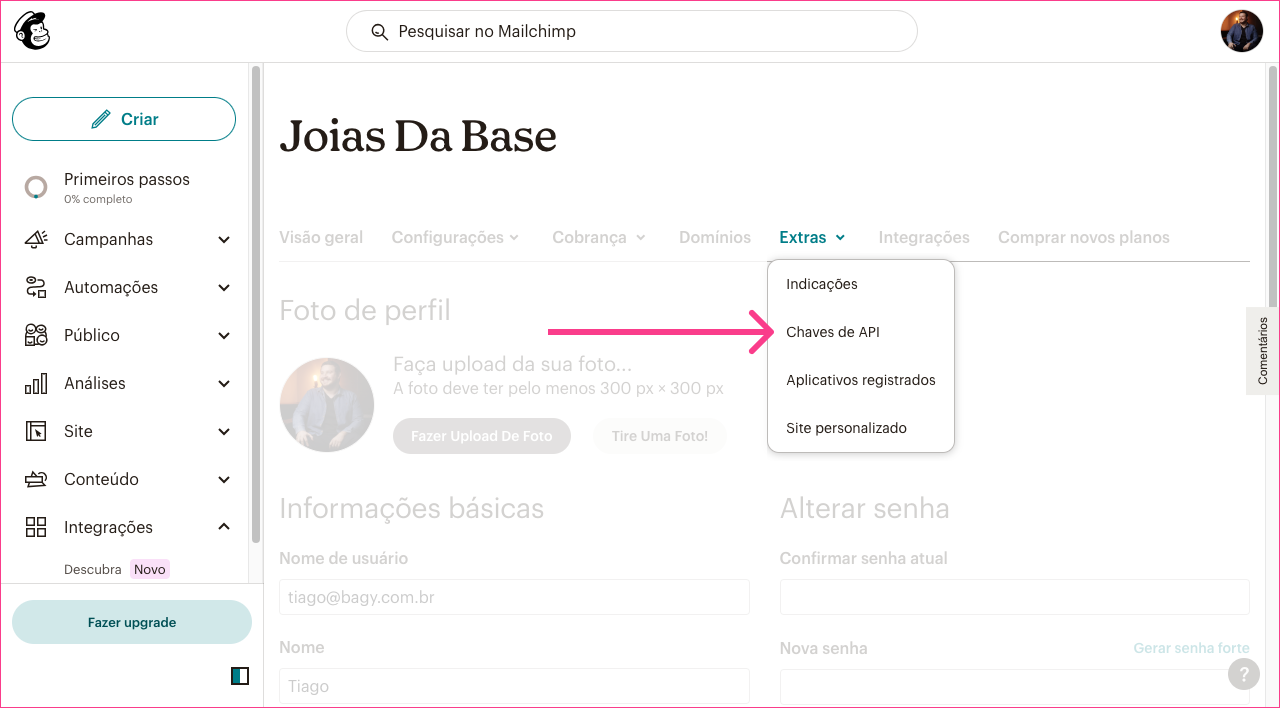Click the Automações flow icon
The image size is (1280, 708).
tap(36, 287)
